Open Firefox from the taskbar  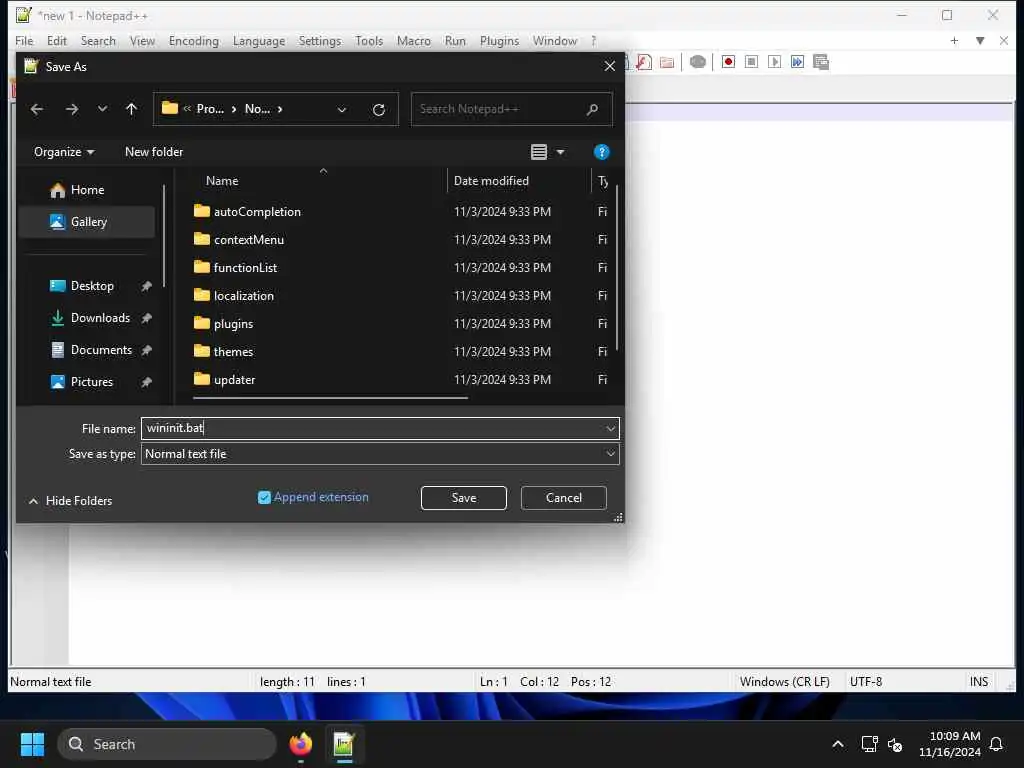pos(301,744)
